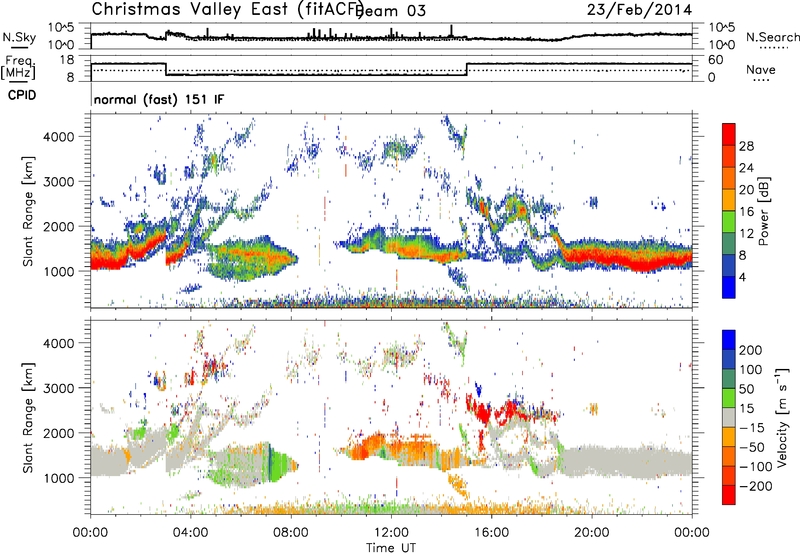Screen dimensions: 800x554
Task: Pick the gray segment of Velocity color bar
Action: (x=729, y=417)
